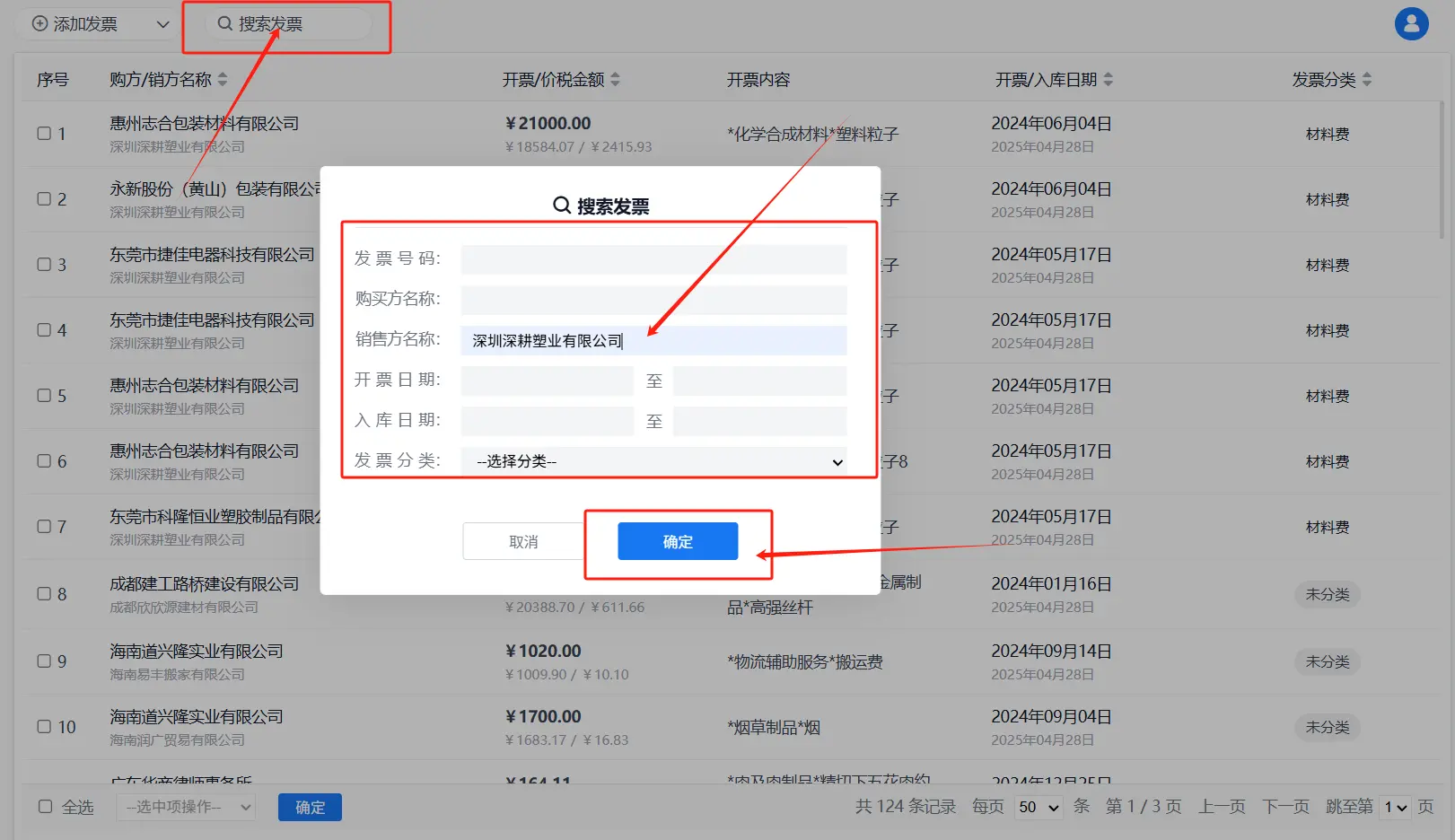Viewport: 1455px width, 840px height.
Task: Sort by 开票/入库日期 column arrows
Action: pos(1109,80)
